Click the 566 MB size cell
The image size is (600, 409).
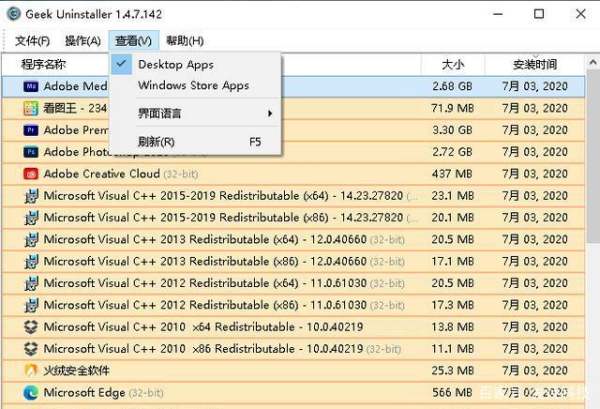pos(452,393)
